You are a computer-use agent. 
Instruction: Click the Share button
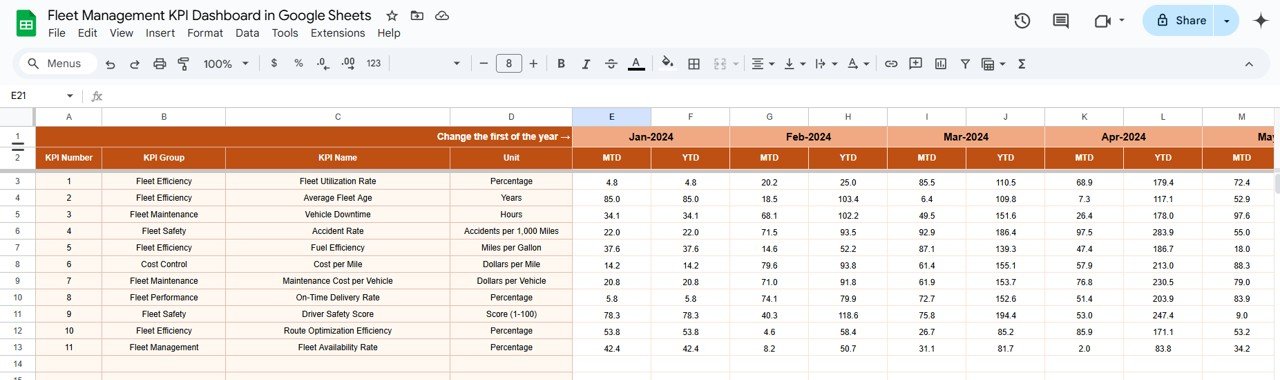pos(1180,20)
